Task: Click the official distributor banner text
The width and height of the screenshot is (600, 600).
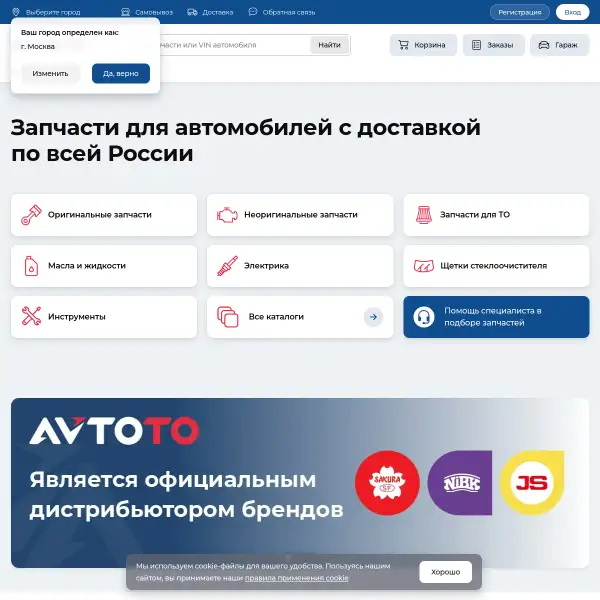Action: tap(186, 495)
